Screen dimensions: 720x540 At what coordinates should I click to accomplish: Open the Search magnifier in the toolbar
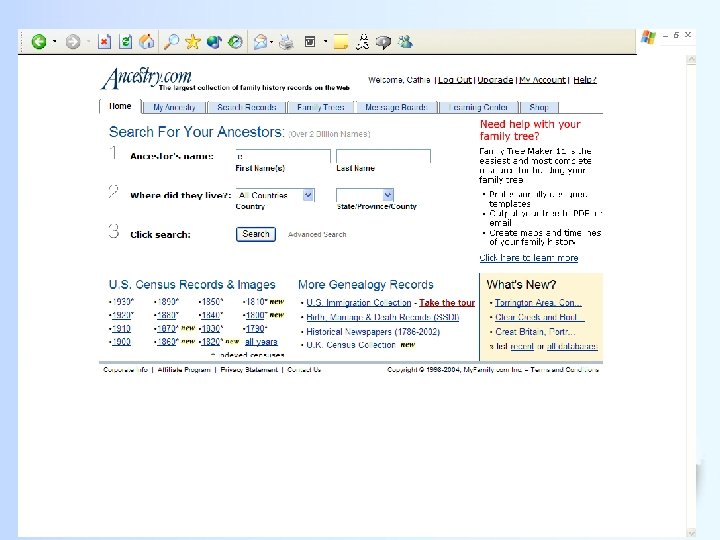tap(172, 42)
